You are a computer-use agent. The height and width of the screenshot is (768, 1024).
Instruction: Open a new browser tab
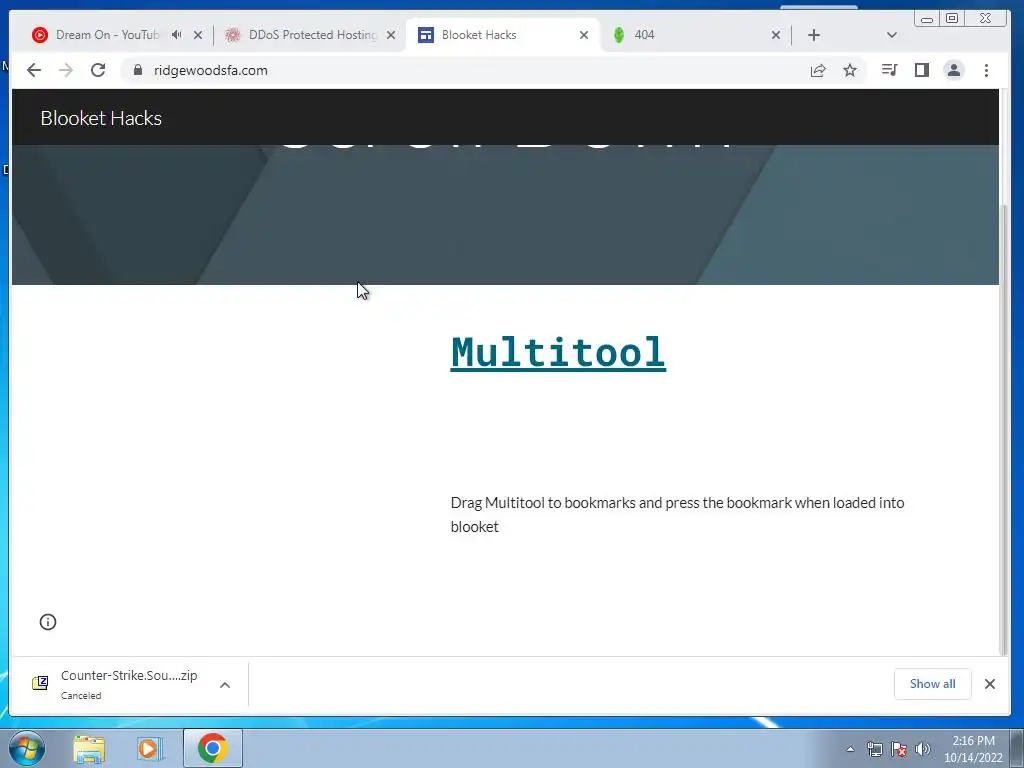tap(814, 35)
